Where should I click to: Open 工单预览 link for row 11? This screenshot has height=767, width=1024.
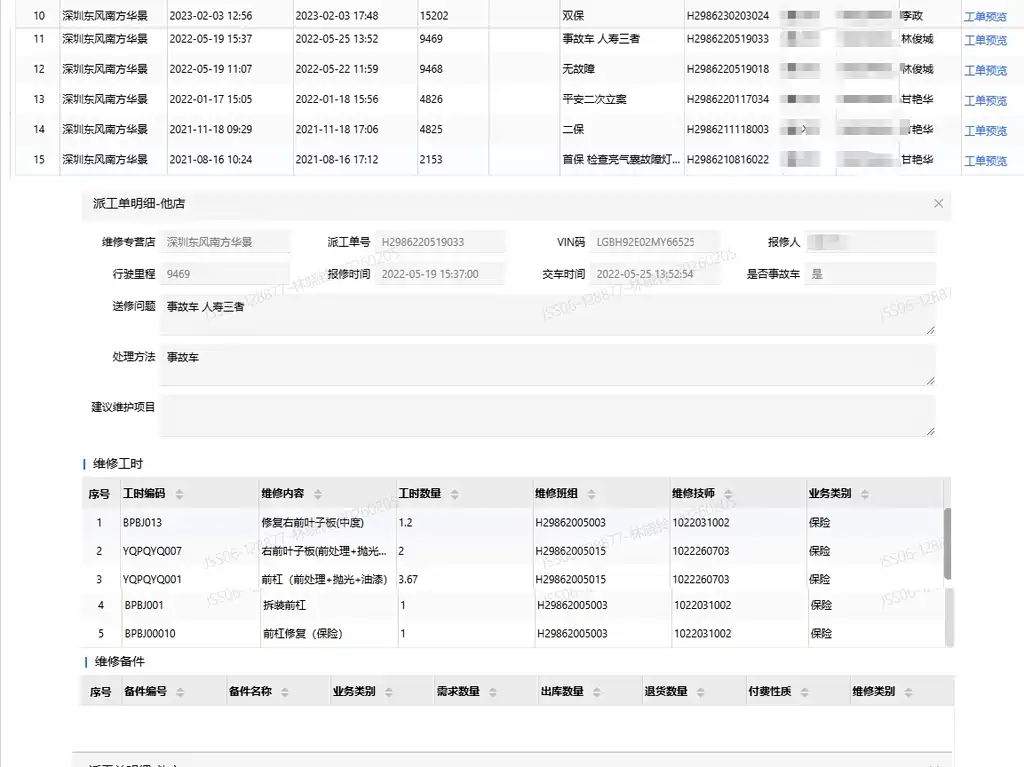click(x=985, y=41)
